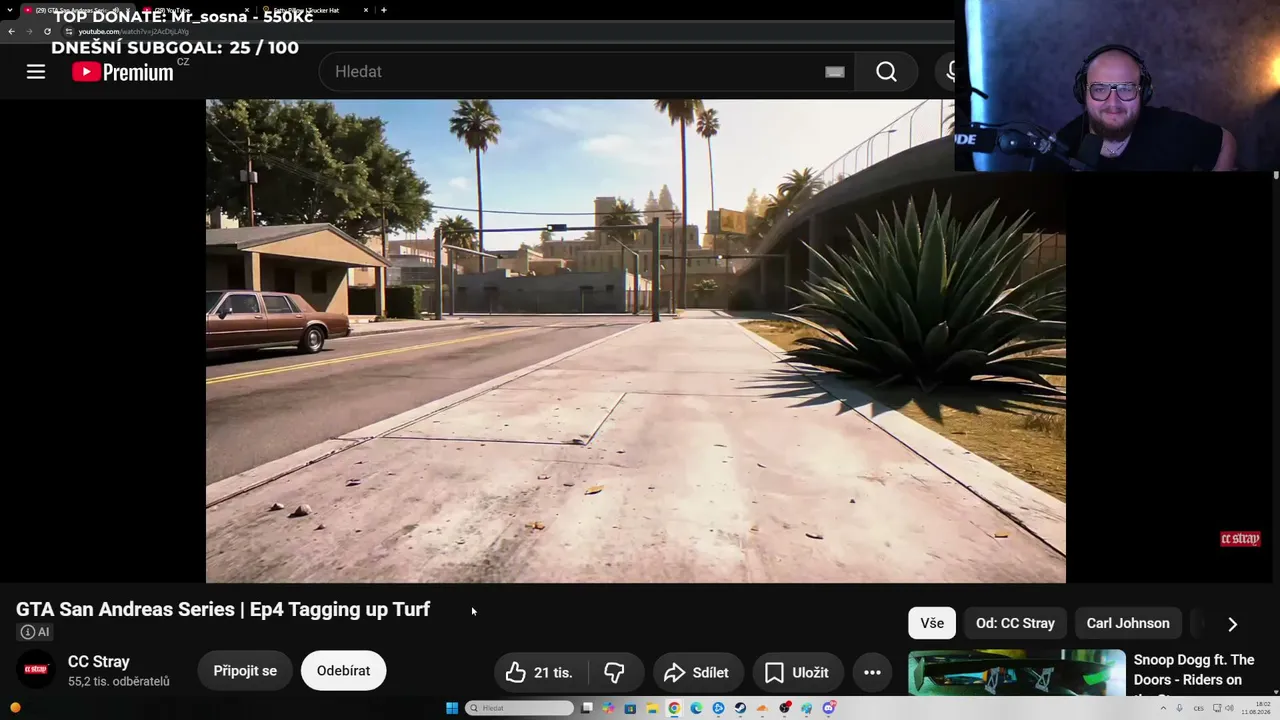
Task: Go to YouTube Premium home logo
Action: click(x=123, y=72)
